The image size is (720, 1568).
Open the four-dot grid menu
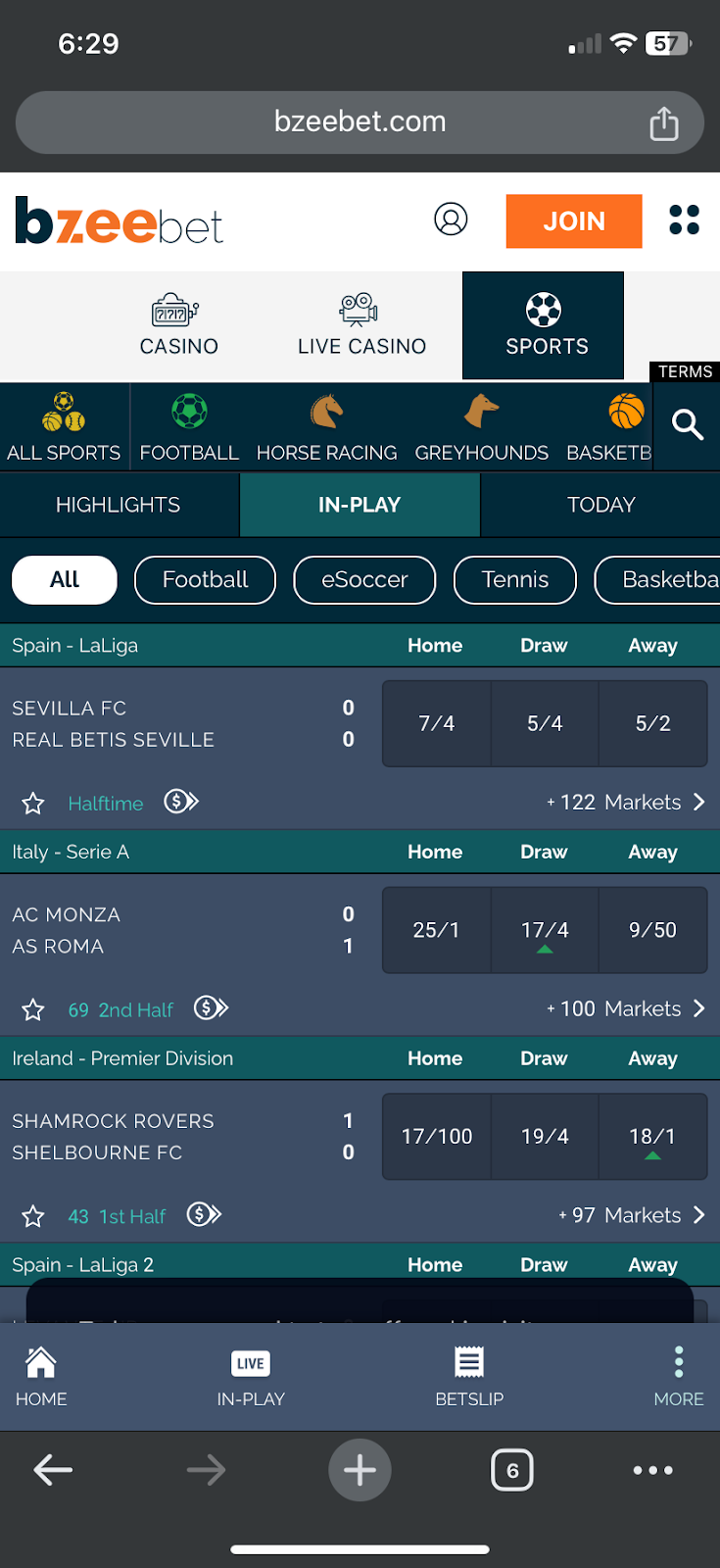coord(684,220)
